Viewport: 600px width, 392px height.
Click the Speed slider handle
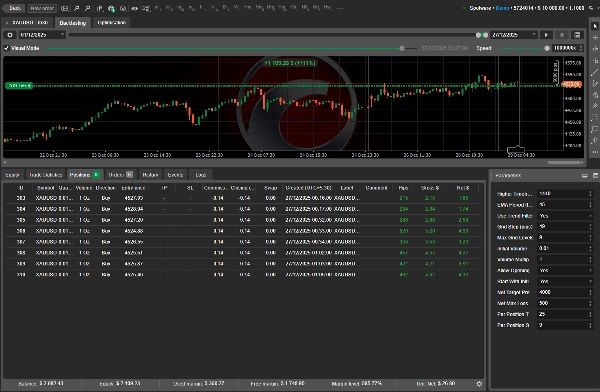tap(547, 48)
